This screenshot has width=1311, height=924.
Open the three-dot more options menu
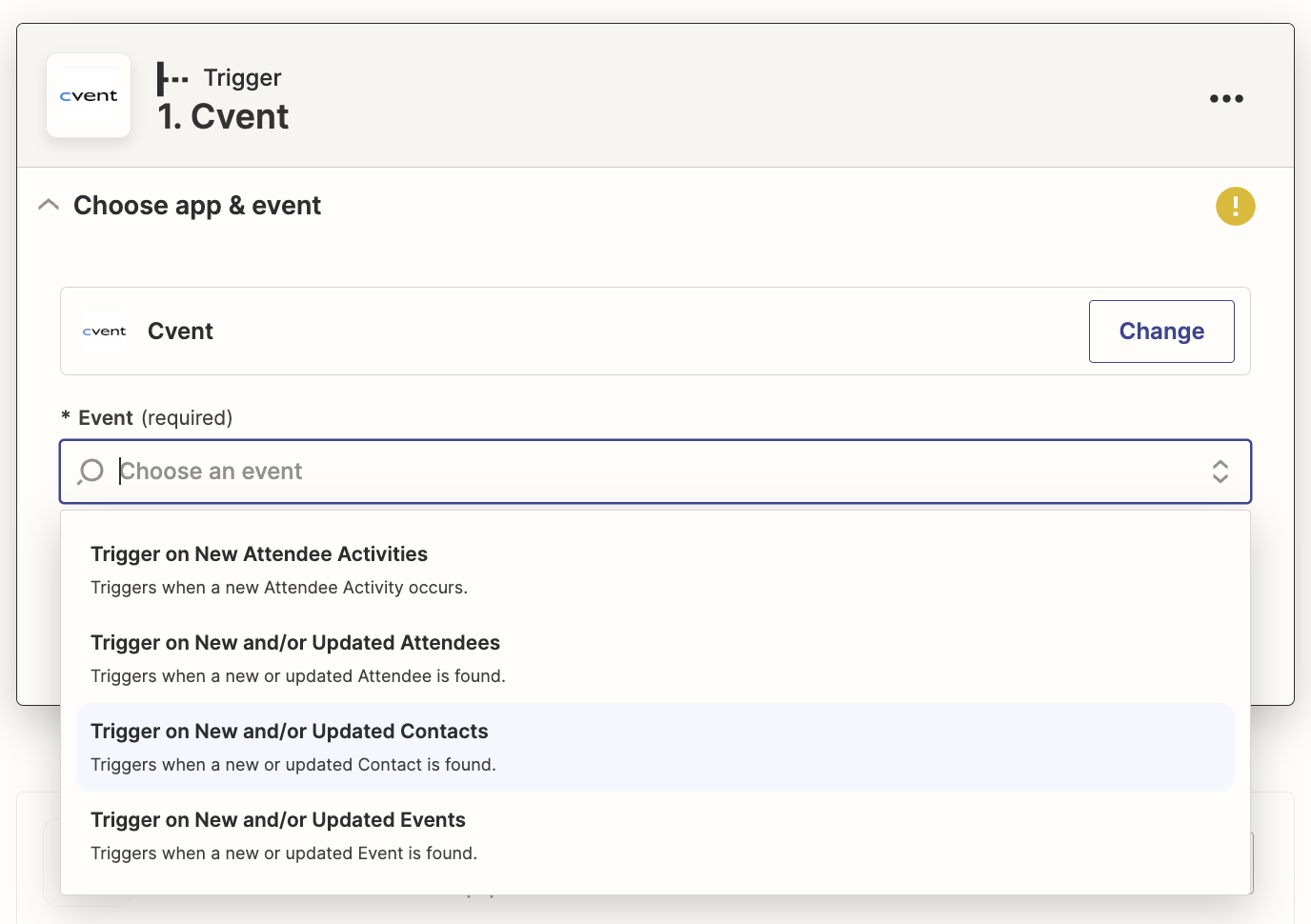point(1226,98)
